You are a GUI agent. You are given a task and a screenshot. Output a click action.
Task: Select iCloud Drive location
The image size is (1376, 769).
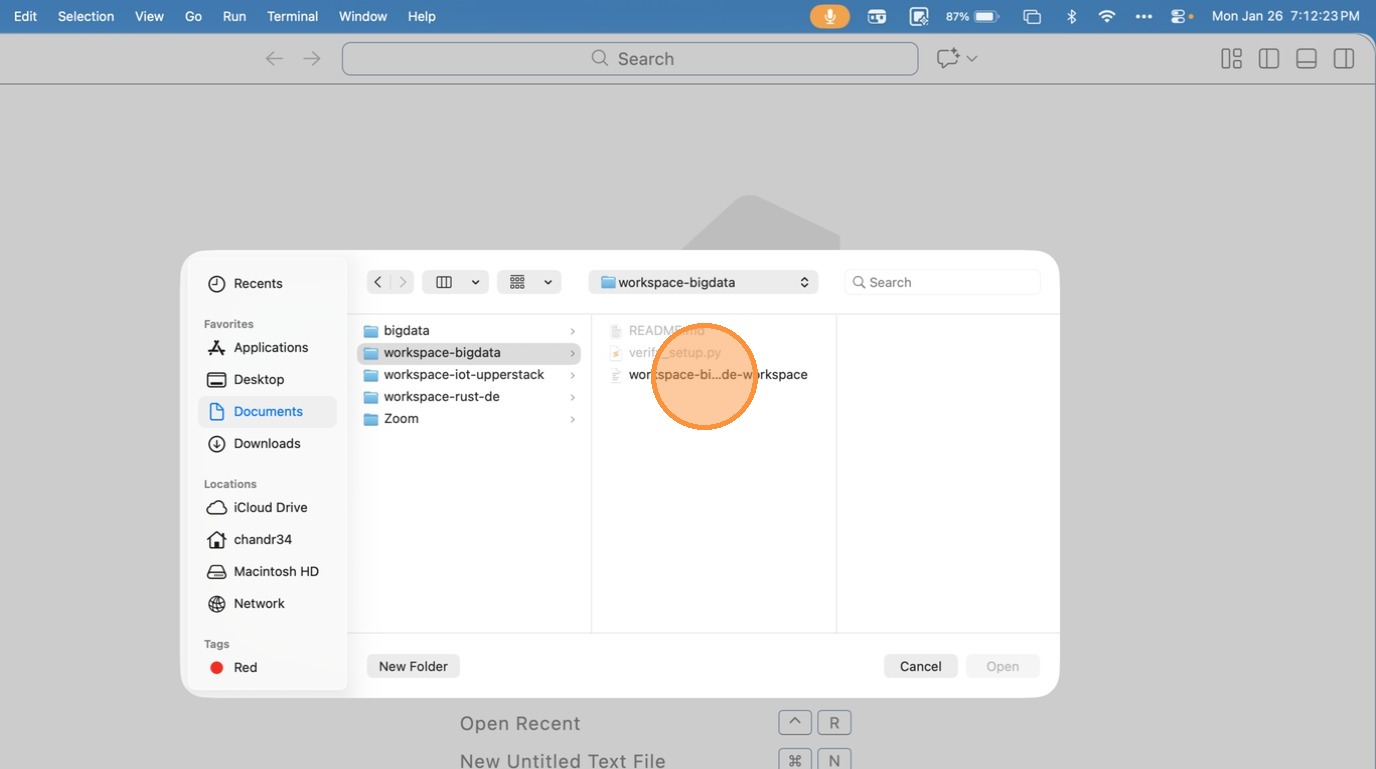(268, 508)
